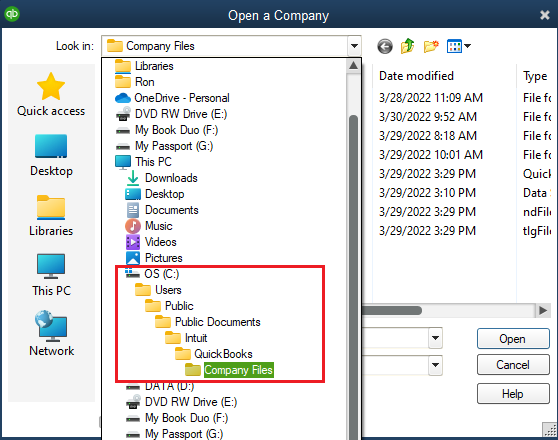
Task: Select Libraries in the places sidebar
Action: (x=51, y=216)
